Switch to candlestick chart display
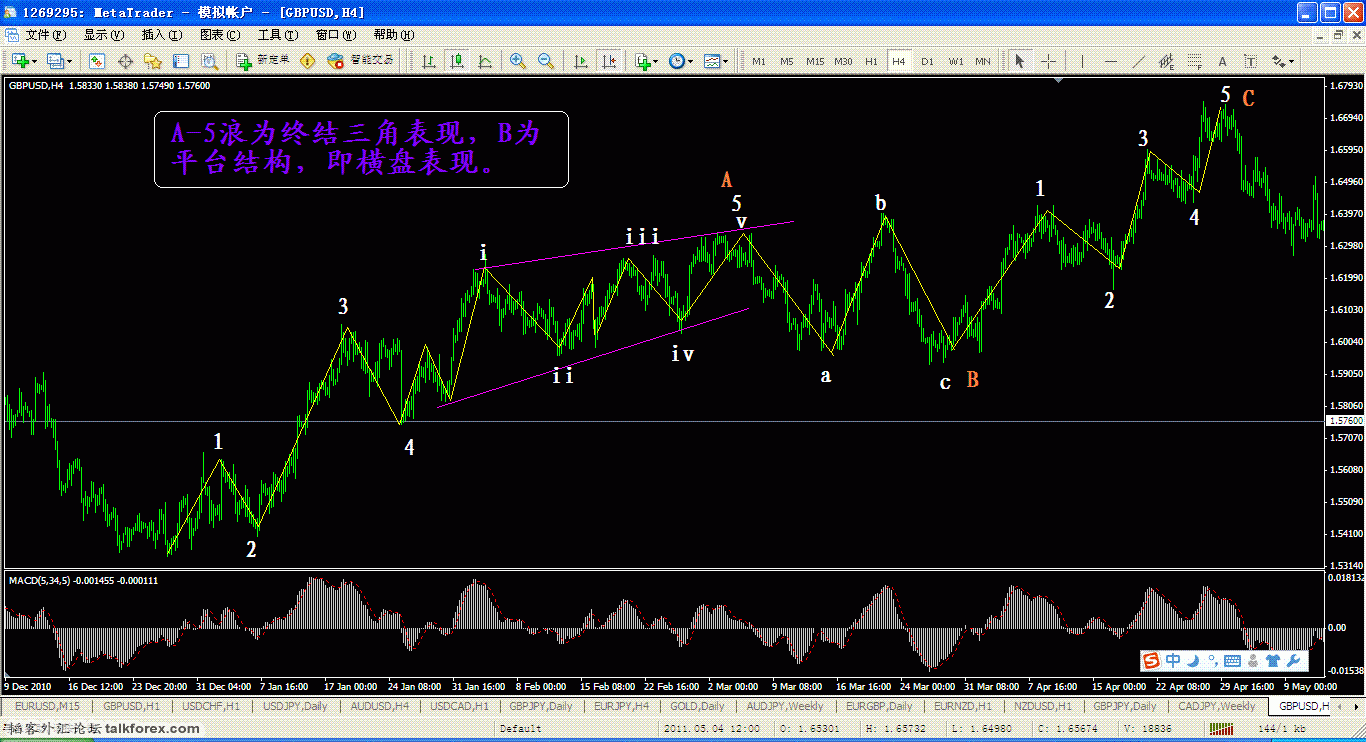 (x=457, y=61)
